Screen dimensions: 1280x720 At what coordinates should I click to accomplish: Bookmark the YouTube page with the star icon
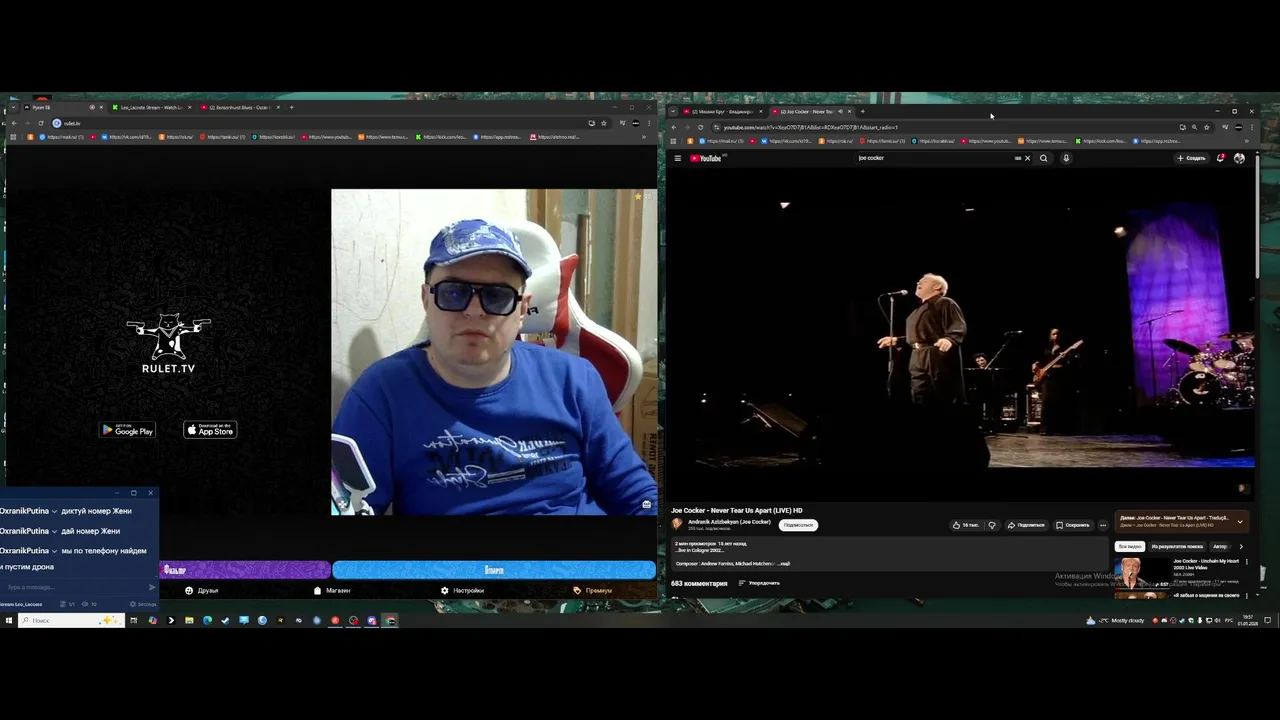tap(1206, 127)
